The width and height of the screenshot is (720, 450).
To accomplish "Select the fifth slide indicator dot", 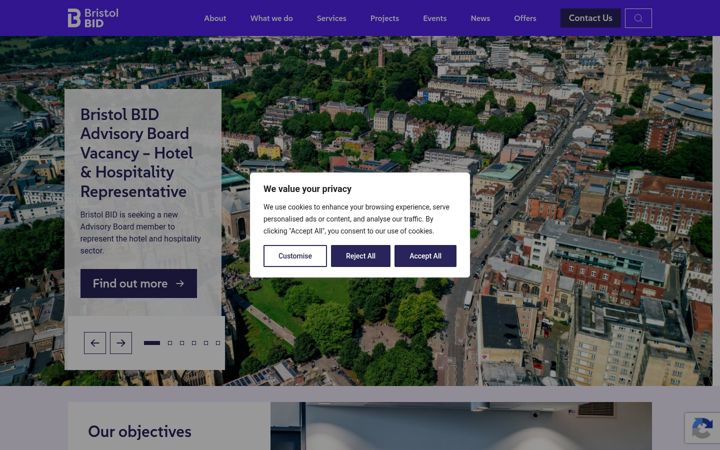I will [206, 343].
